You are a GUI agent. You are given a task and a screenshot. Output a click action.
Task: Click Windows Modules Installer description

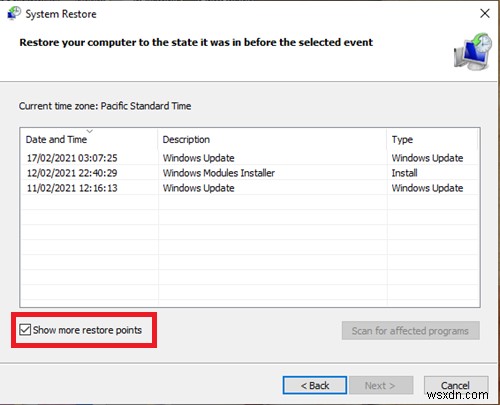click(219, 173)
